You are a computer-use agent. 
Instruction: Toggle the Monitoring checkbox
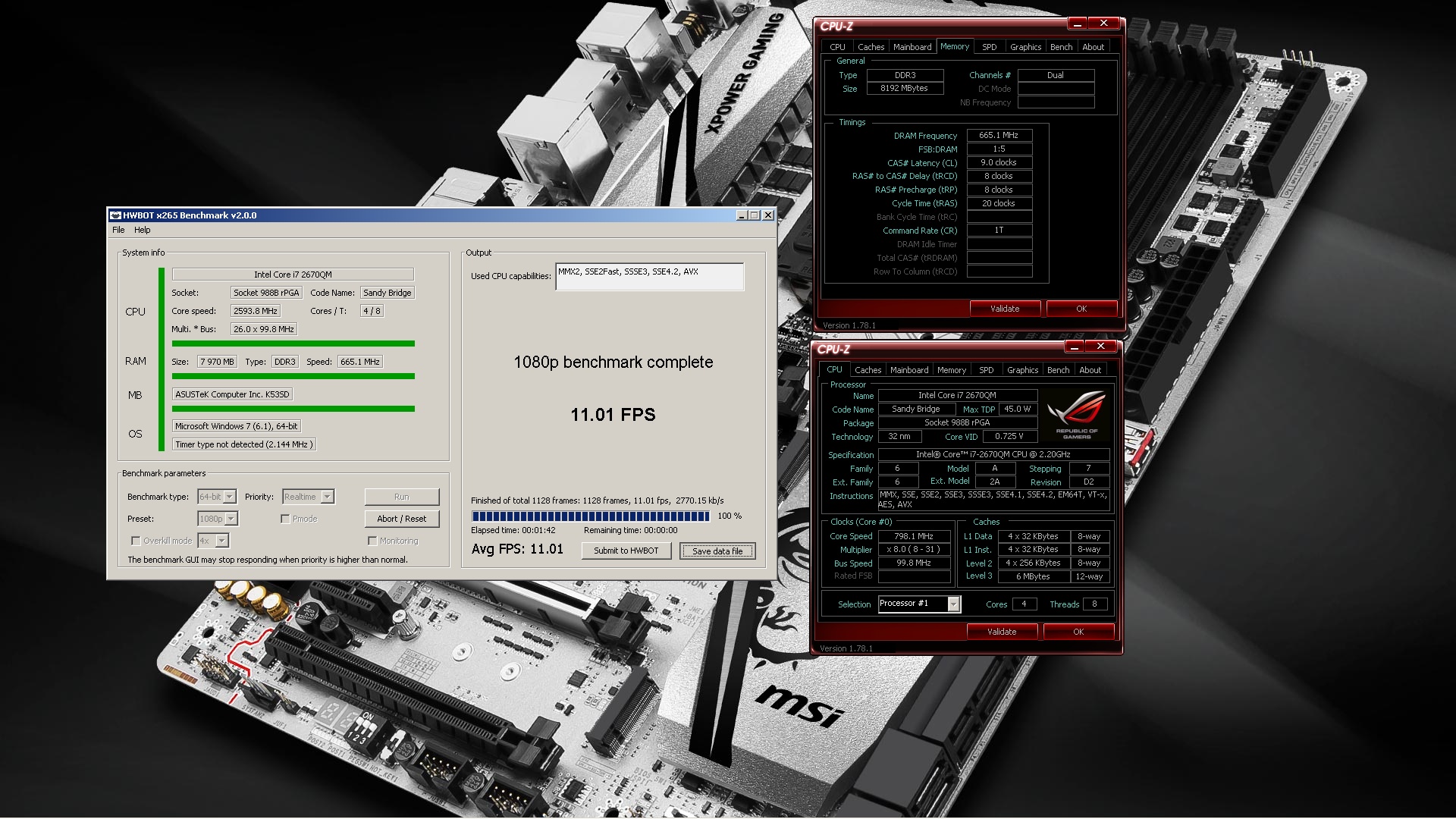(372, 541)
